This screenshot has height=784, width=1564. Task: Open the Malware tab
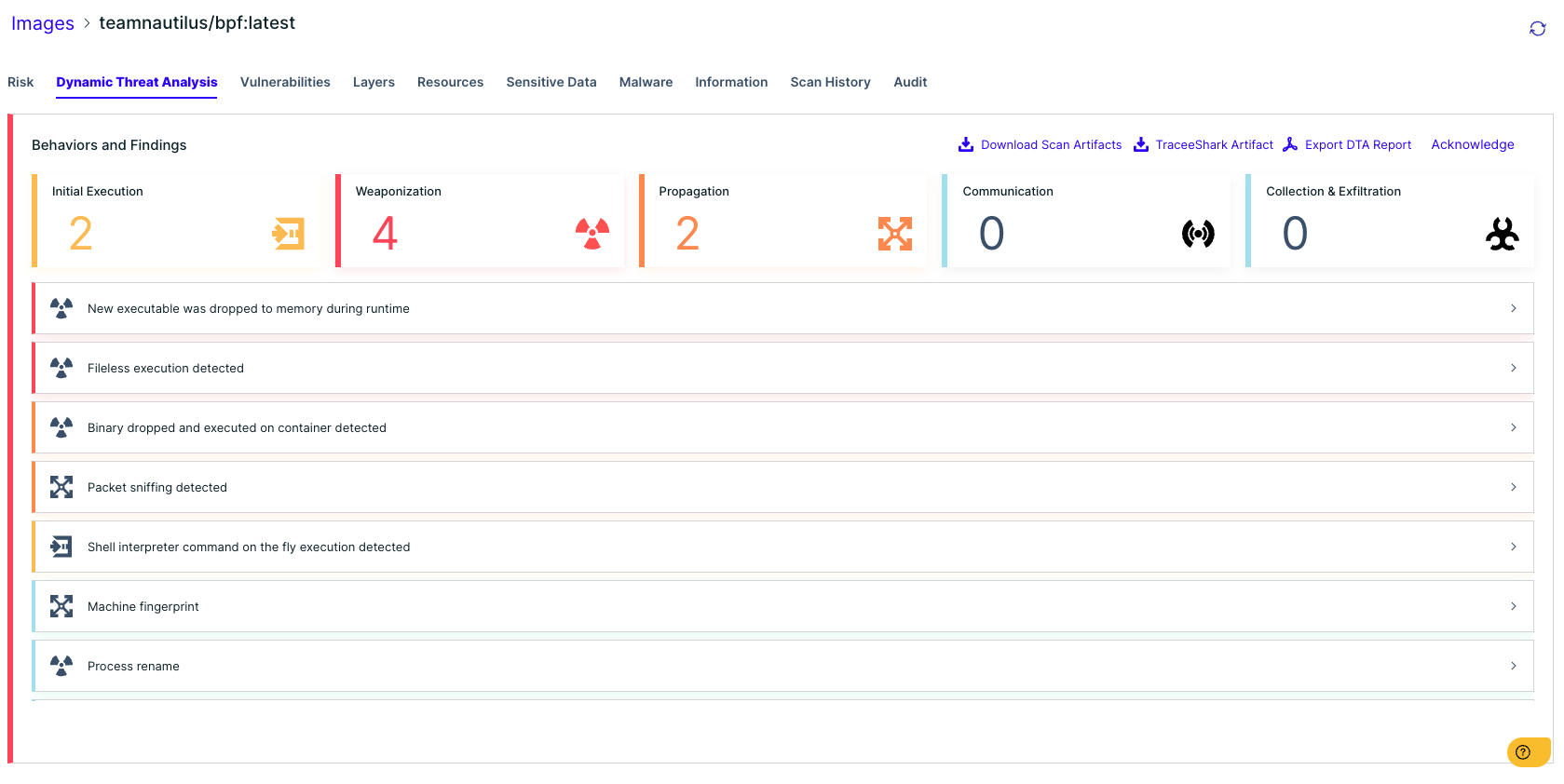(x=646, y=82)
